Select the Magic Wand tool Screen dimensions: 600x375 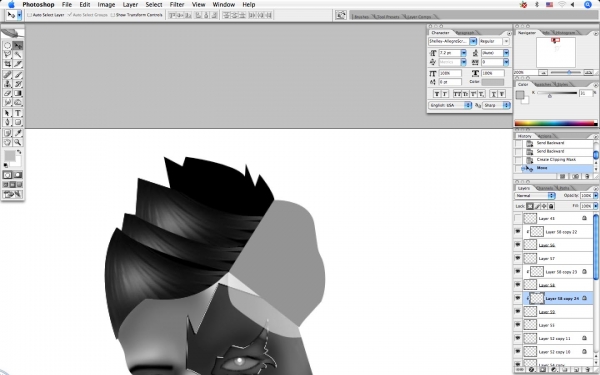18,55
